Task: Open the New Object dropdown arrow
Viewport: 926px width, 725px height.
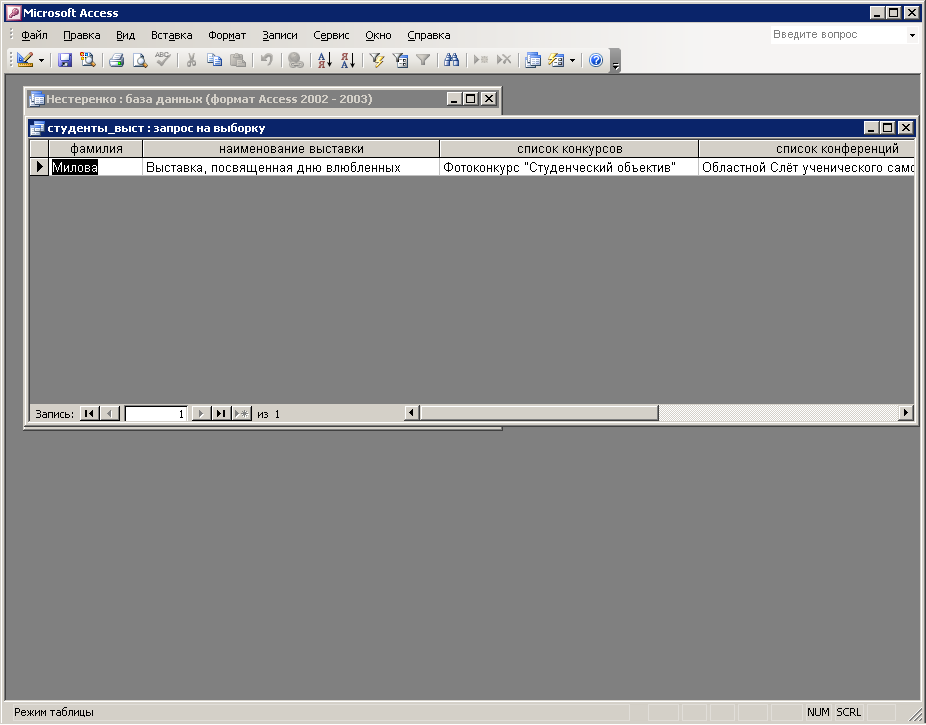Action: pos(572,60)
